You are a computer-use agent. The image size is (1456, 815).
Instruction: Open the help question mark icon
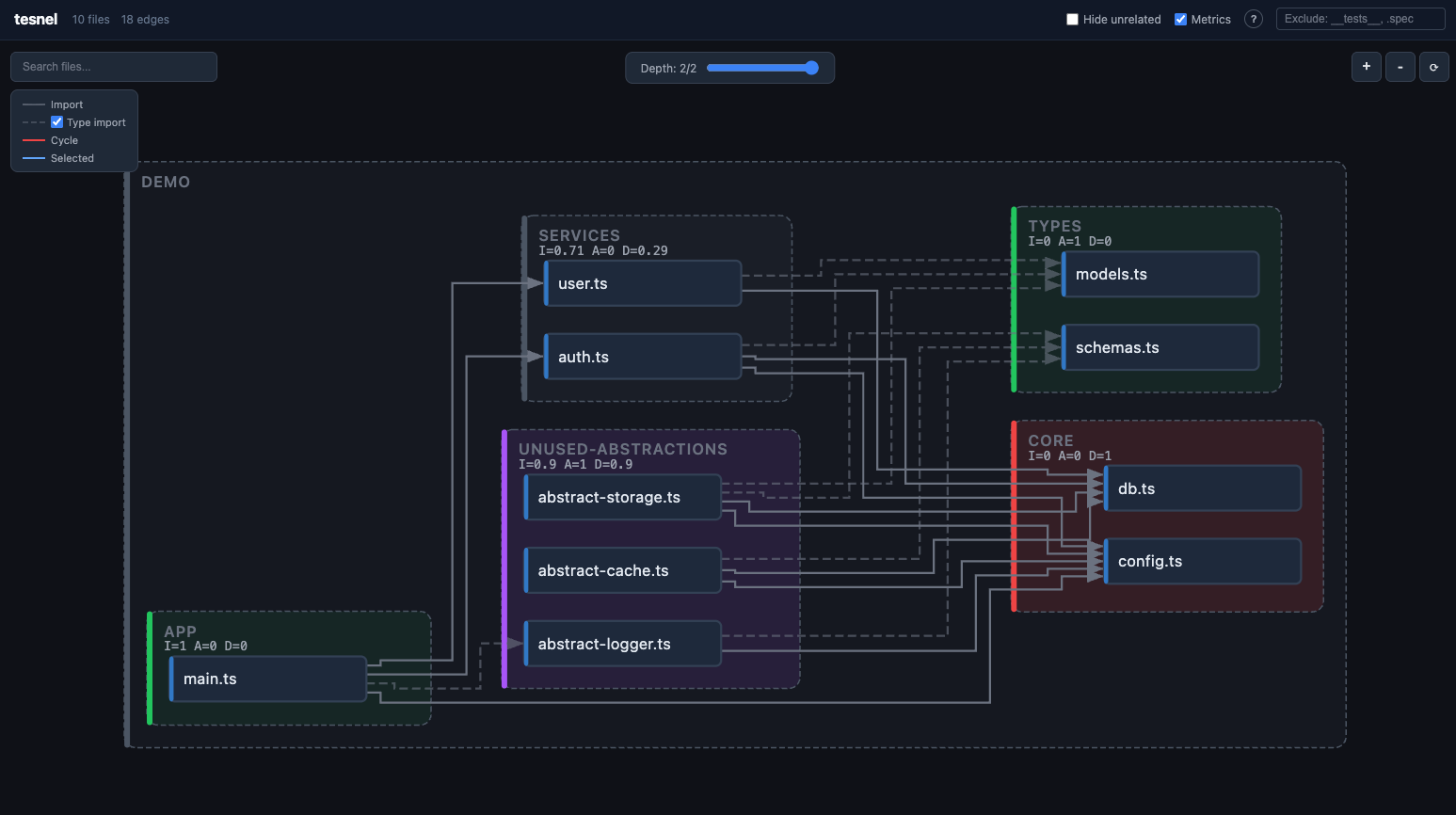pyautogui.click(x=1254, y=19)
